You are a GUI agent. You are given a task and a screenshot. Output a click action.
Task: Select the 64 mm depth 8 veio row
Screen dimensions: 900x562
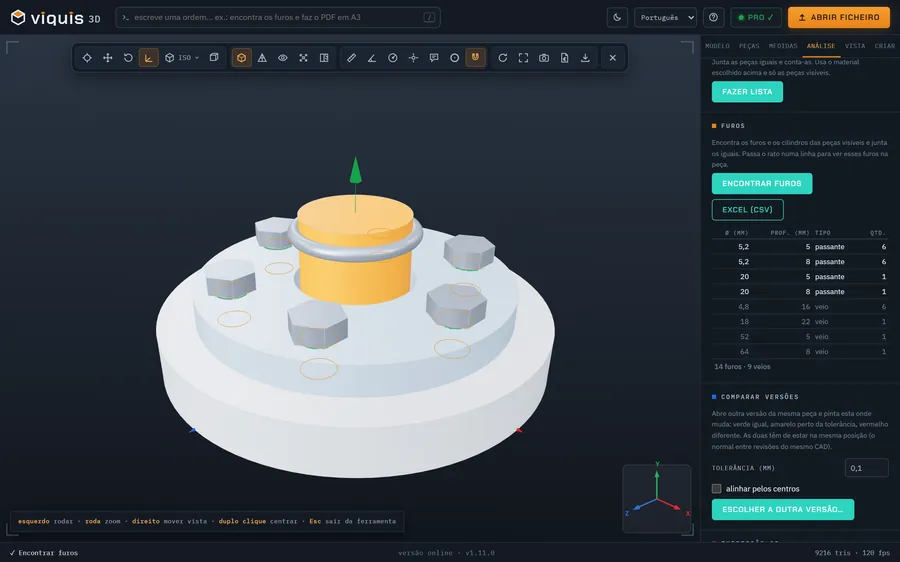click(800, 351)
